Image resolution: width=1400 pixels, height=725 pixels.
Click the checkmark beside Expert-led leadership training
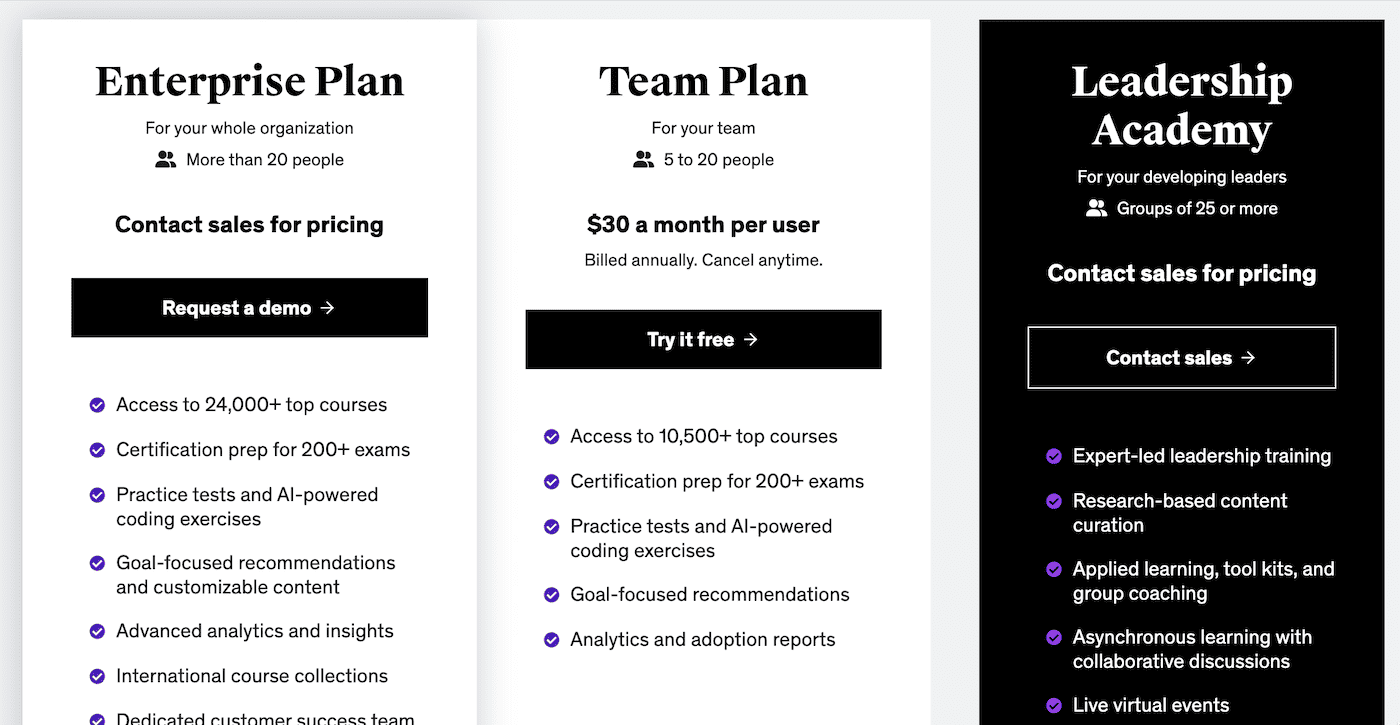(1053, 456)
